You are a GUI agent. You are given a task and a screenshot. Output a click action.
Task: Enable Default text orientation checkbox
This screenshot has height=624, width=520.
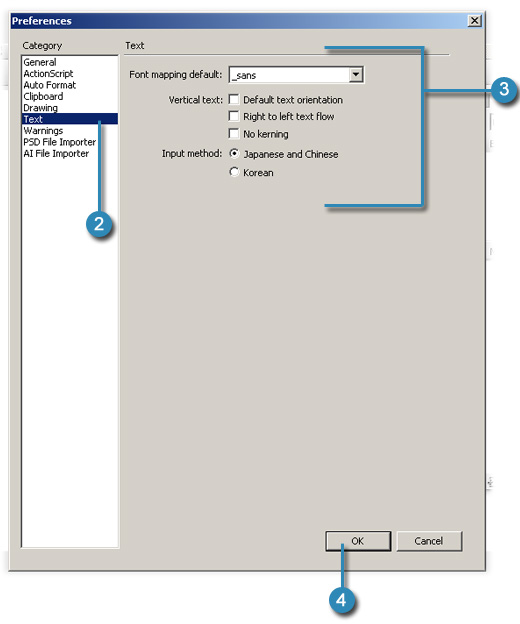pyautogui.click(x=234, y=99)
